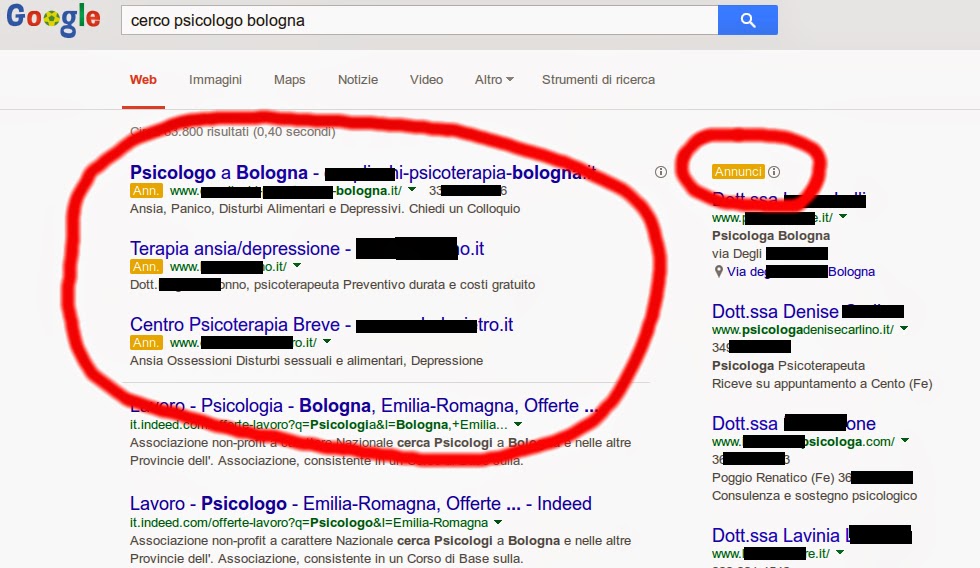The image size is (980, 568).
Task: Click the Annunci label
Action: (738, 172)
